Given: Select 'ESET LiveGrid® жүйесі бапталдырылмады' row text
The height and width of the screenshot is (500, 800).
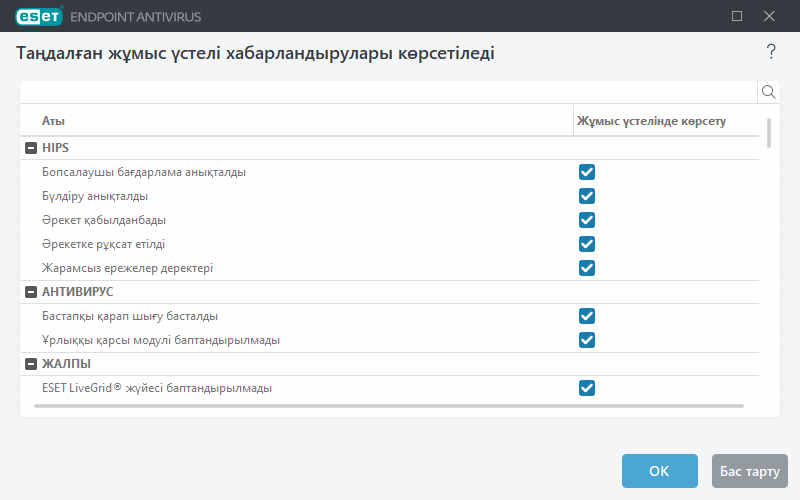Looking at the screenshot, I should coord(157,388).
